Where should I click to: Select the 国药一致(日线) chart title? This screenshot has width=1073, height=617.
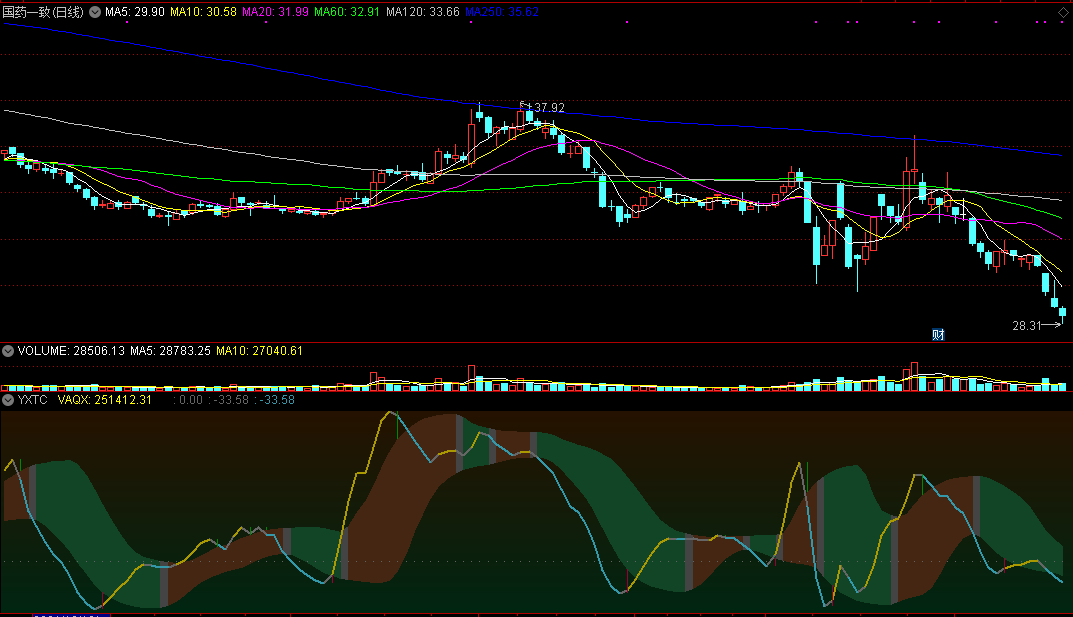[x=43, y=12]
